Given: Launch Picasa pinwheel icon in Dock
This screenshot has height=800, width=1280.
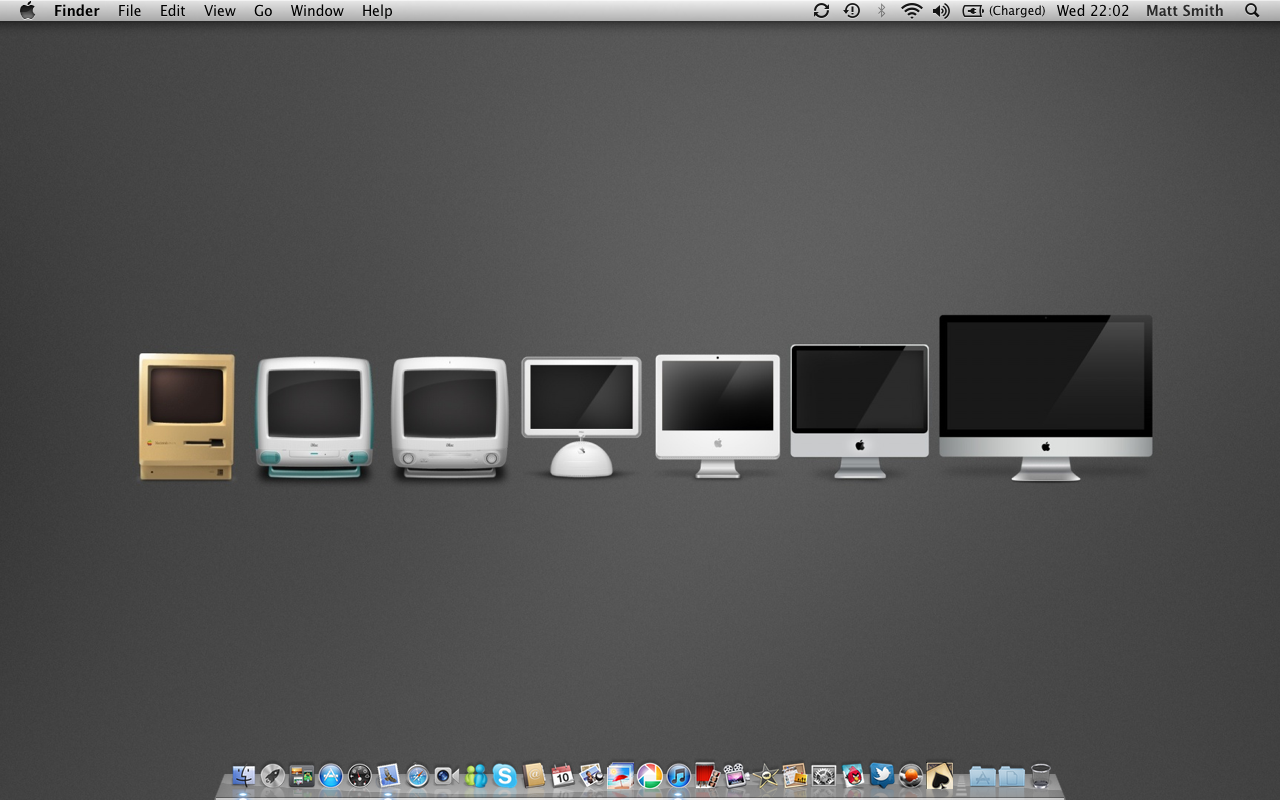Looking at the screenshot, I should pyautogui.click(x=650, y=775).
